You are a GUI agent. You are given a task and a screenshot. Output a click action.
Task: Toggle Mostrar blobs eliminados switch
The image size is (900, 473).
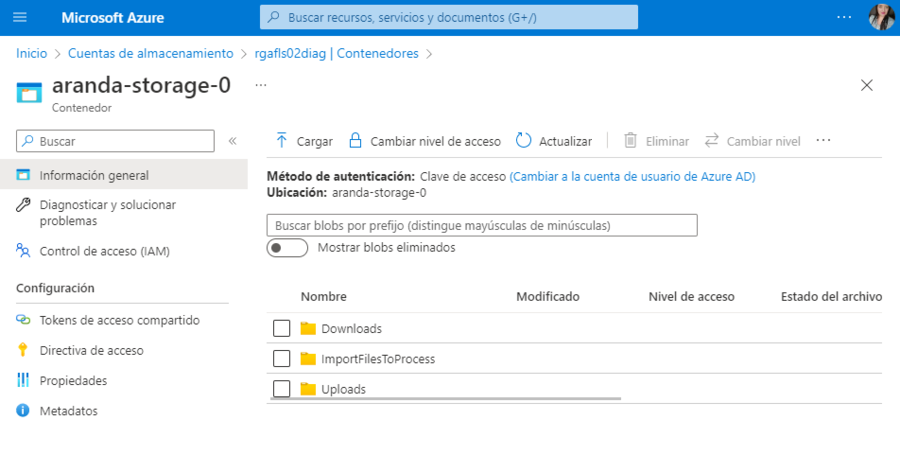tap(287, 248)
